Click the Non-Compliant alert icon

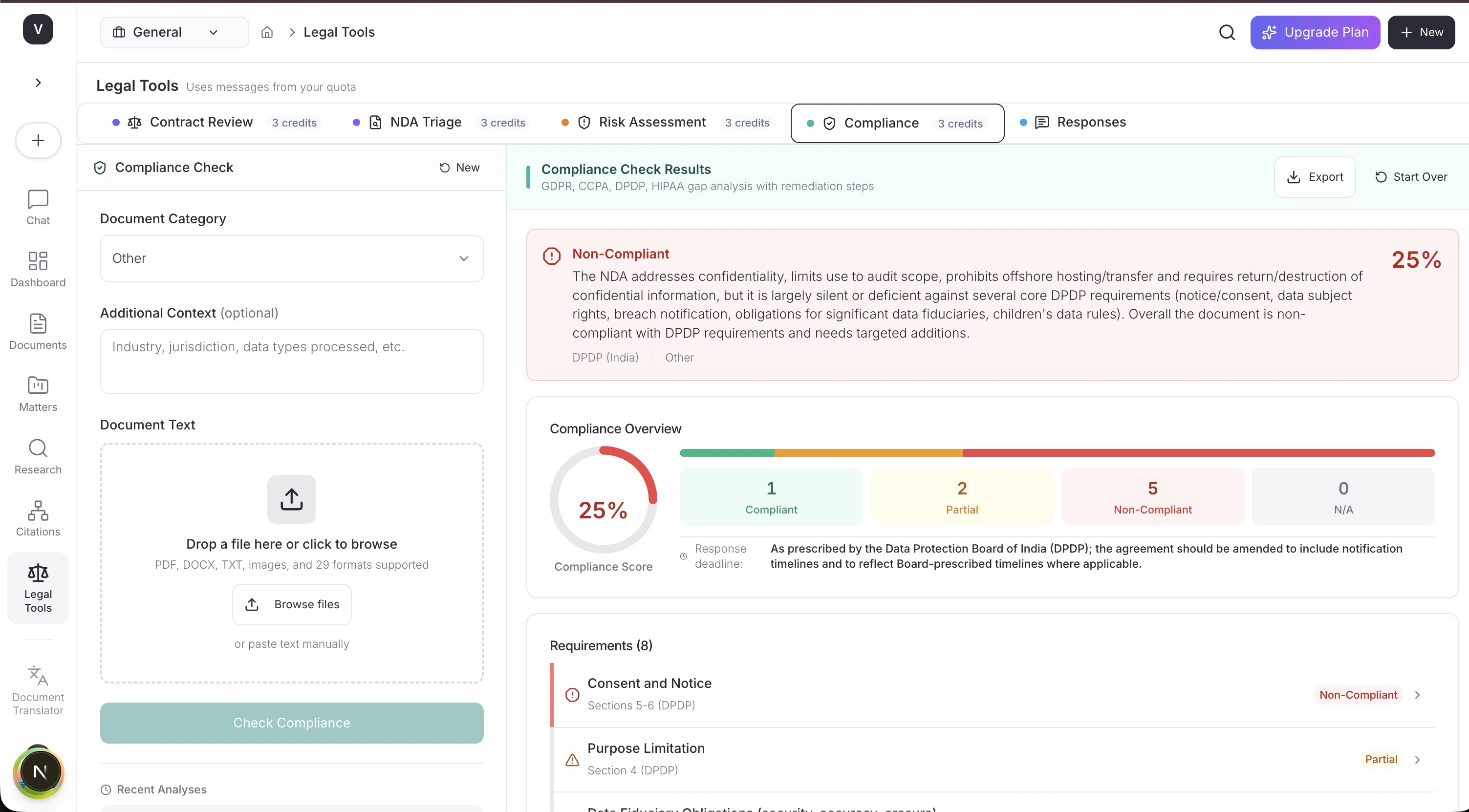point(551,256)
